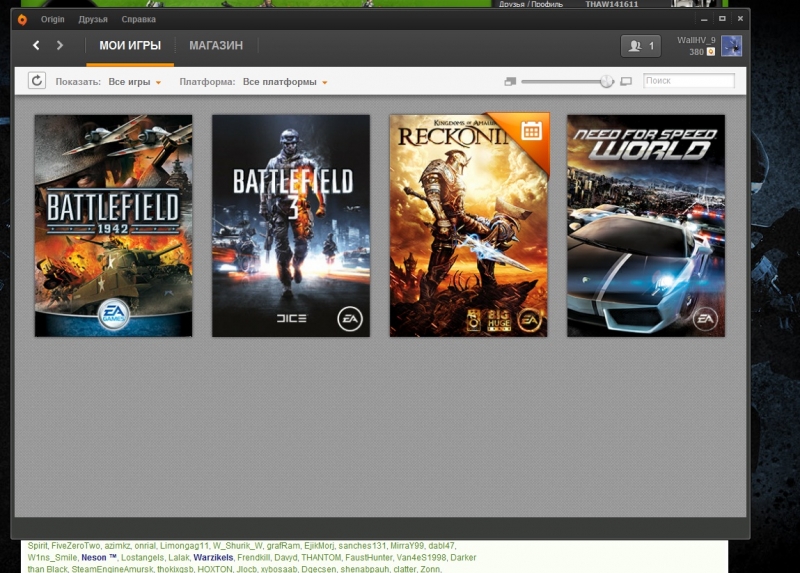Select the Battlefield 1942 game cover
Screen dimensions: 800x573
(x=113, y=226)
